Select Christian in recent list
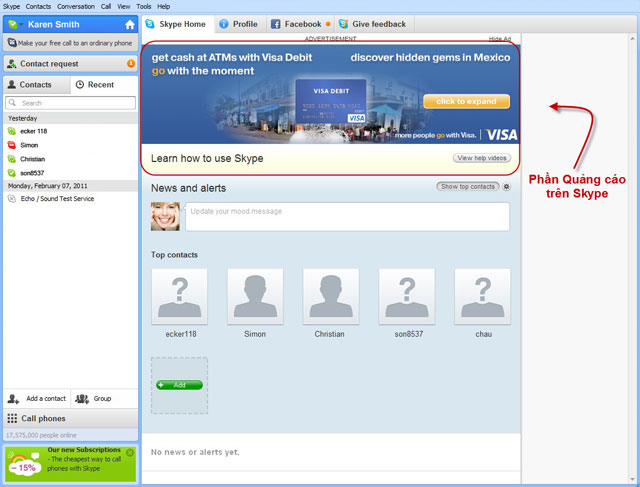The width and height of the screenshot is (640, 487). click(x=70, y=159)
